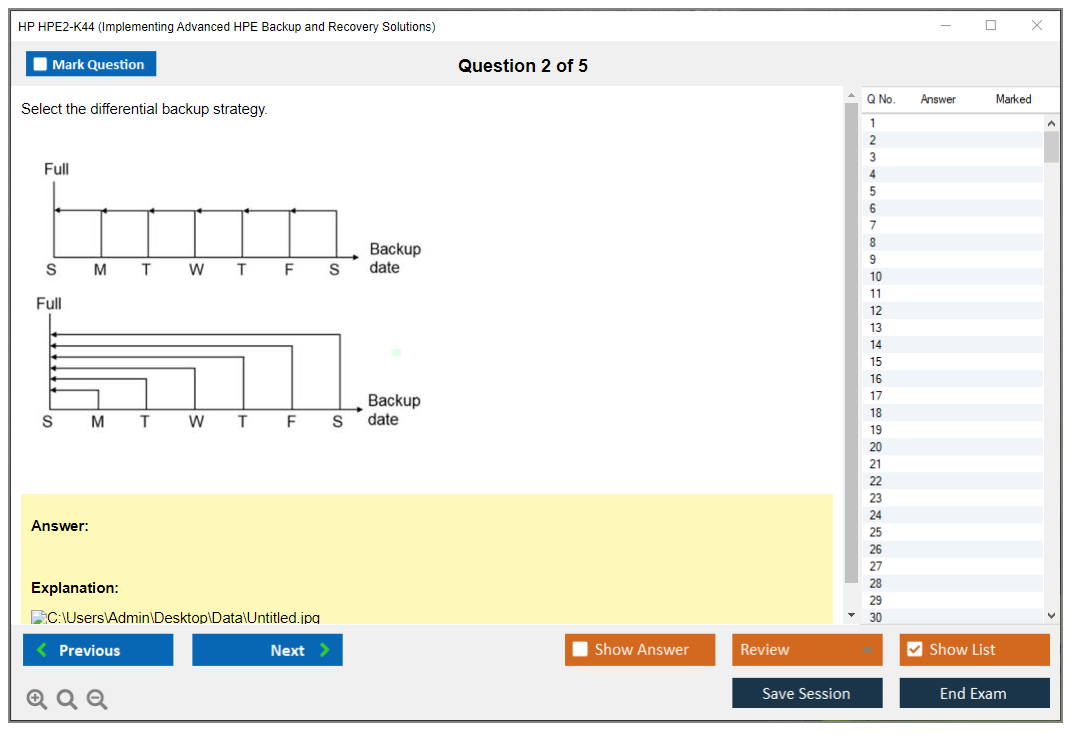Image resolution: width=1075 pixels, height=735 pixels.
Task: Click question pane scroll up arrow
Action: tap(851, 96)
